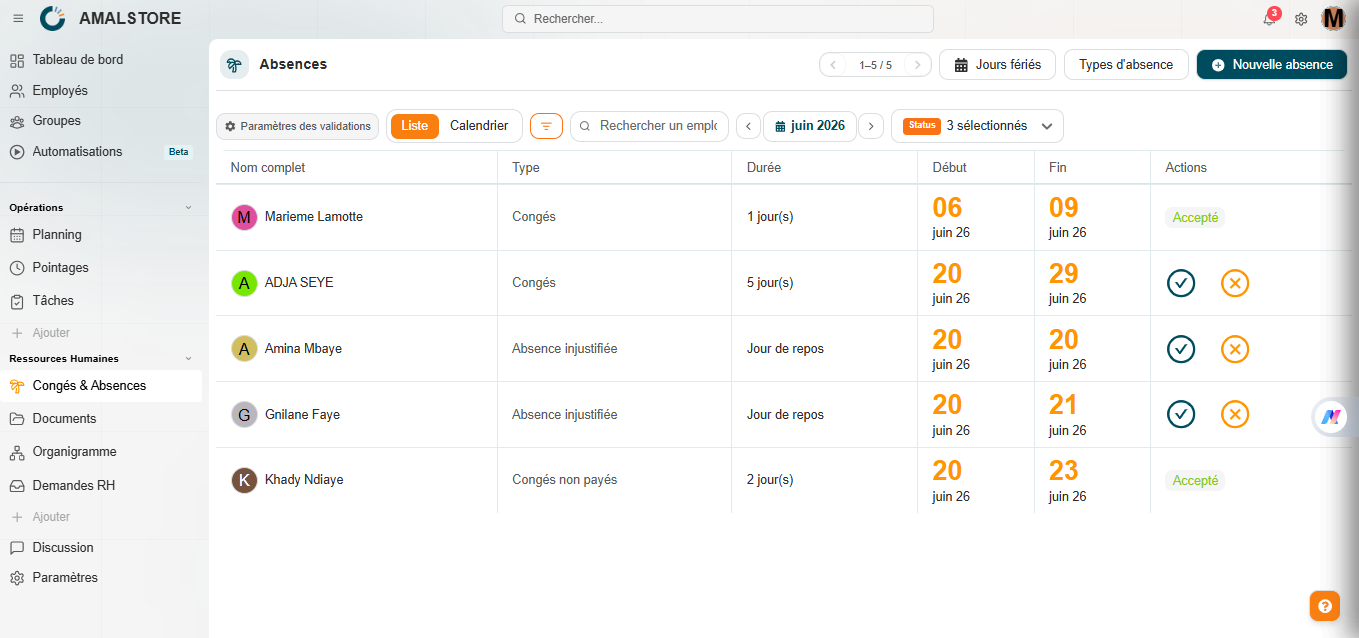
Task: Click the Durée column header
Action: pyautogui.click(x=764, y=168)
